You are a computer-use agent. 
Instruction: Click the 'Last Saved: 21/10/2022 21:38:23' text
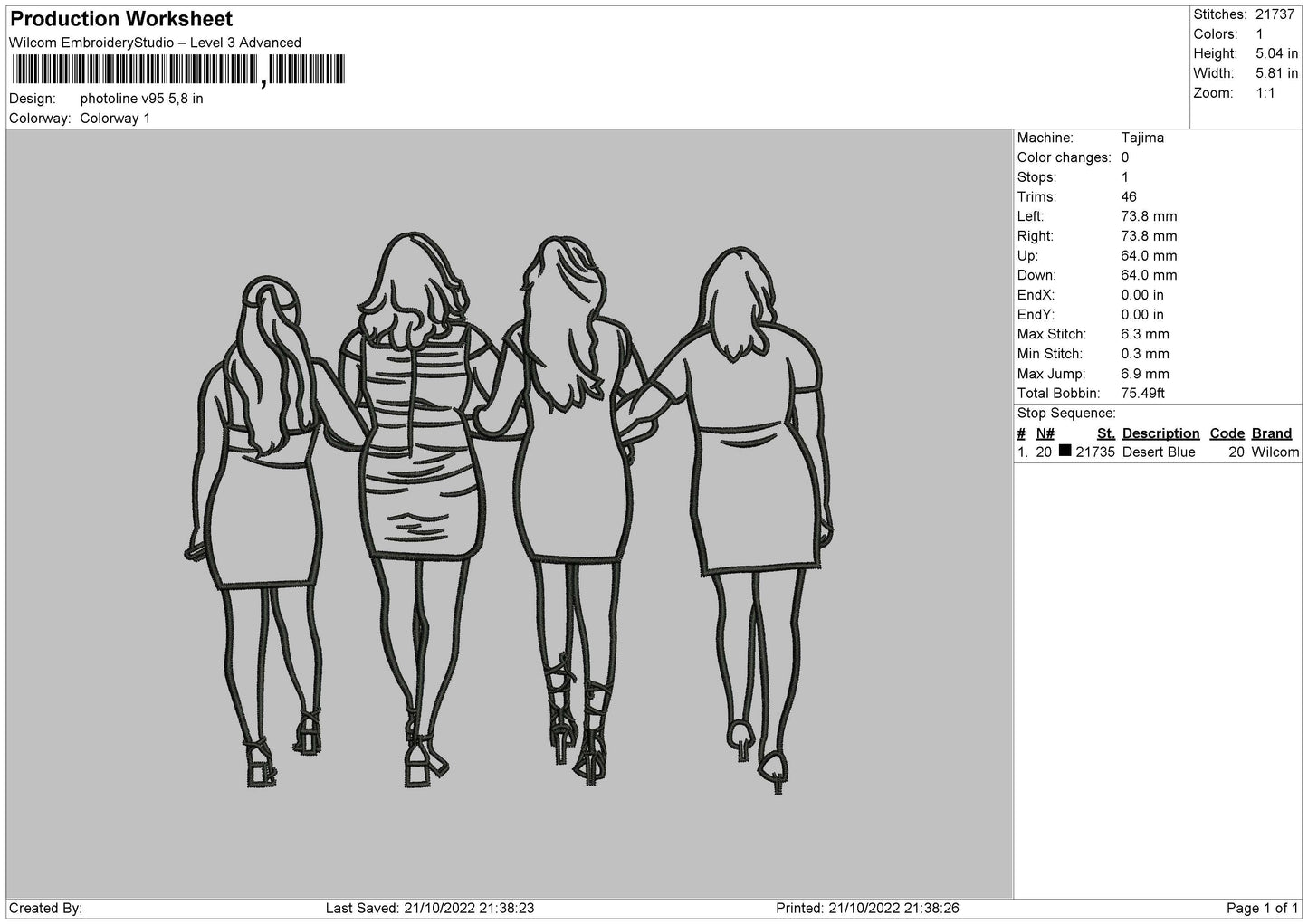pyautogui.click(x=429, y=908)
